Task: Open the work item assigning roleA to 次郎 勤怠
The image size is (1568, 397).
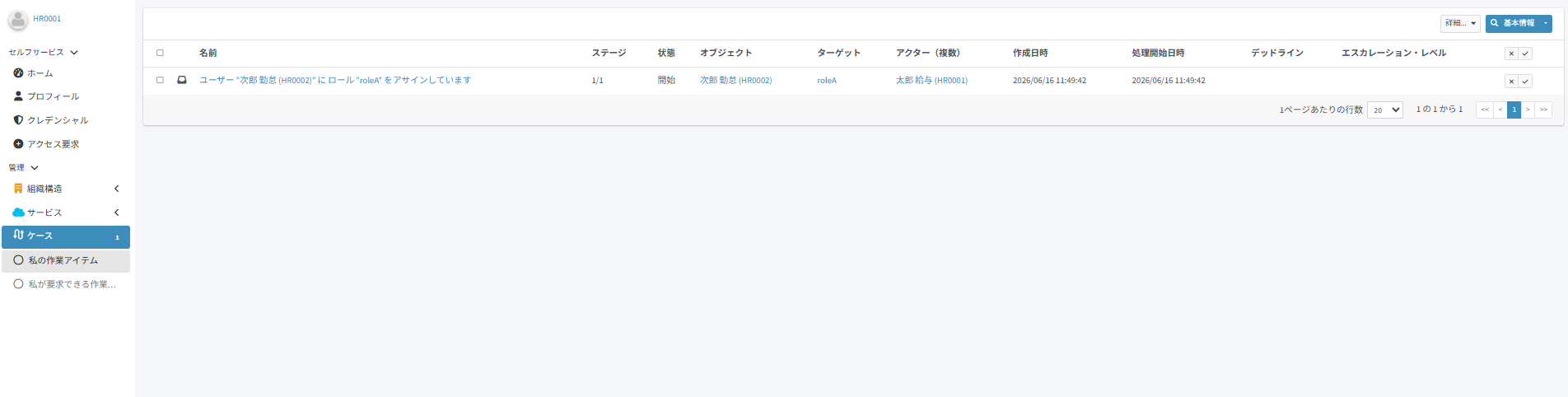Action: (x=335, y=80)
